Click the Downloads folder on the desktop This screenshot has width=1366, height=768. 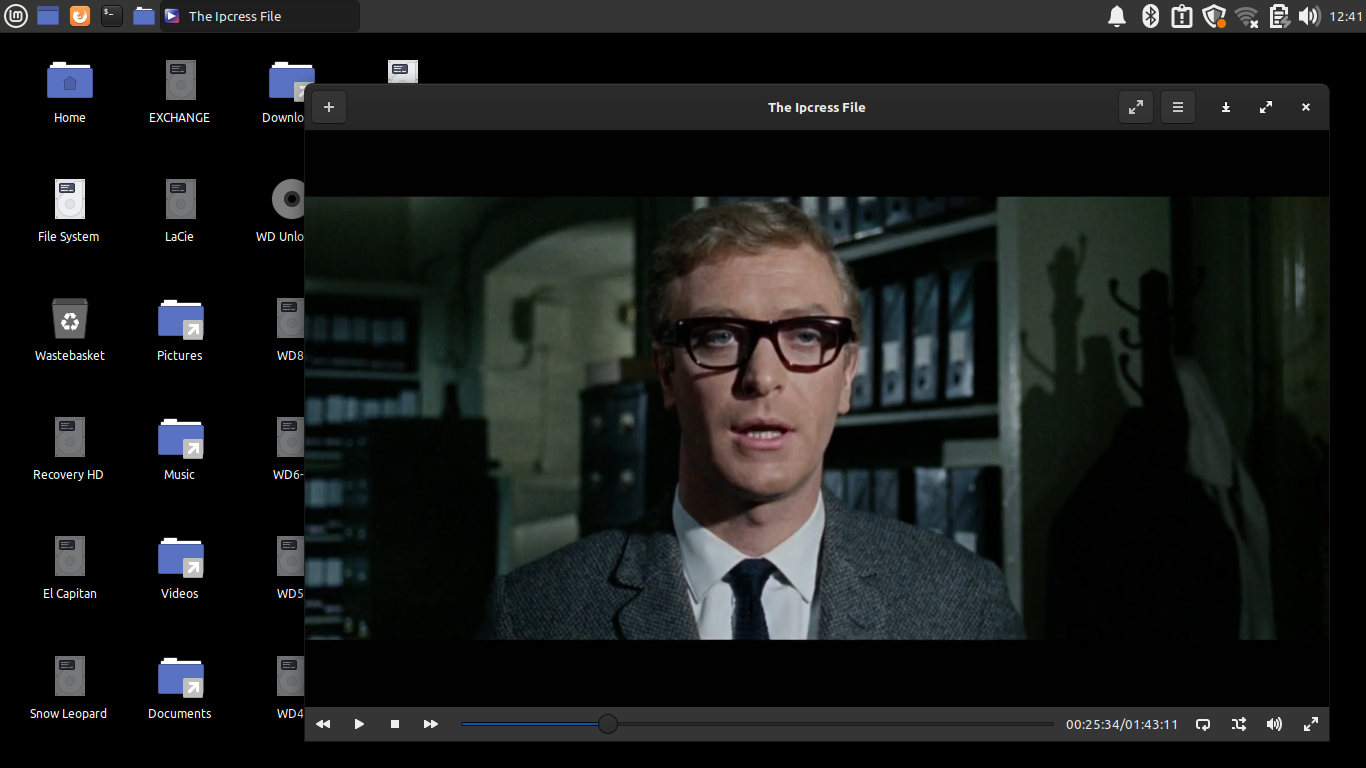point(285,92)
